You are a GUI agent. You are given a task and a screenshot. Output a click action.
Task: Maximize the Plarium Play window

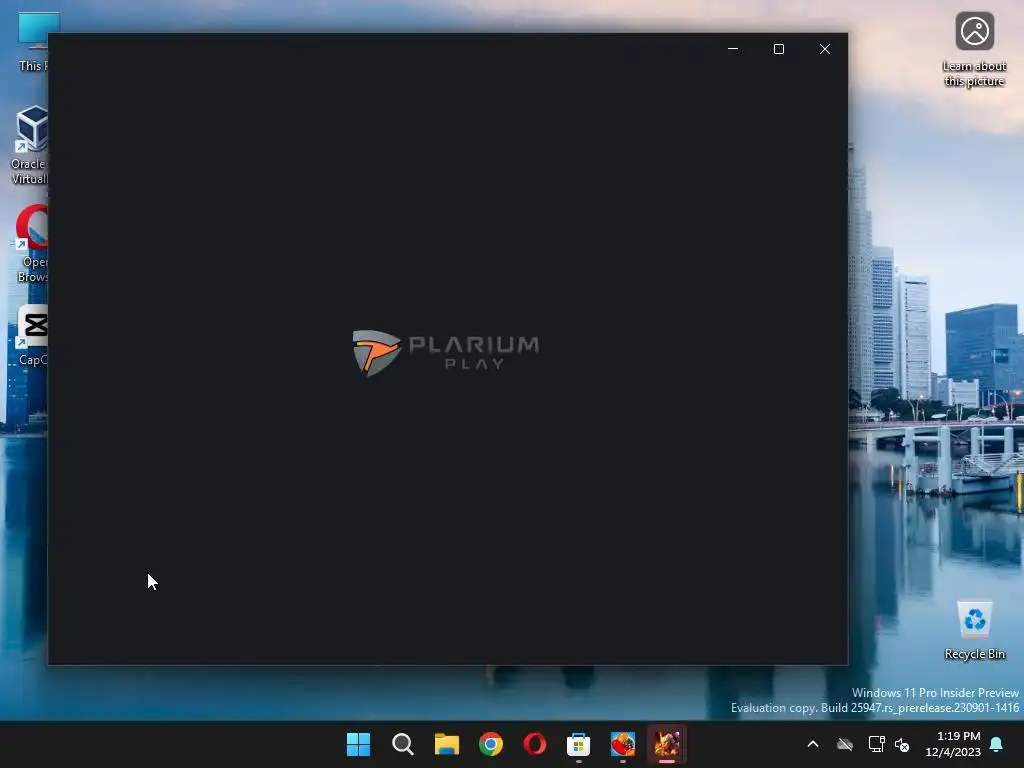(x=778, y=49)
